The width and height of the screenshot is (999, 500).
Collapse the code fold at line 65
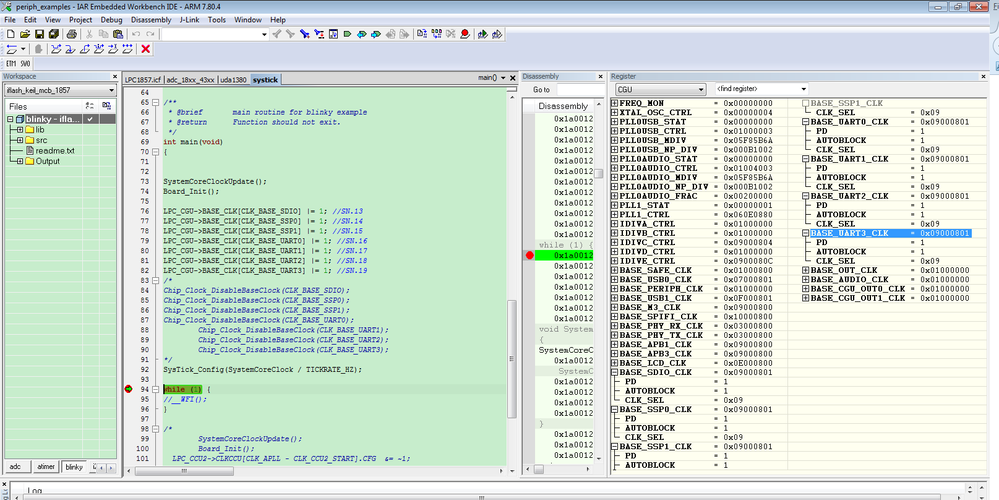pos(156,102)
